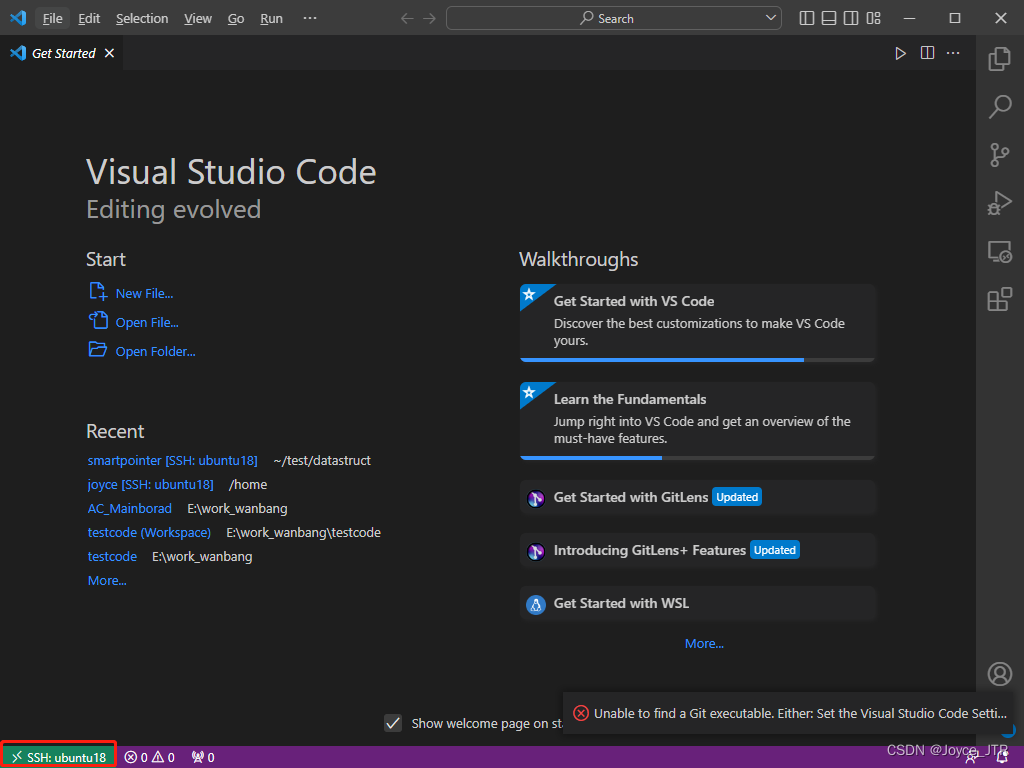Disable Show welcome page on startup
1024x768 pixels.
(393, 723)
